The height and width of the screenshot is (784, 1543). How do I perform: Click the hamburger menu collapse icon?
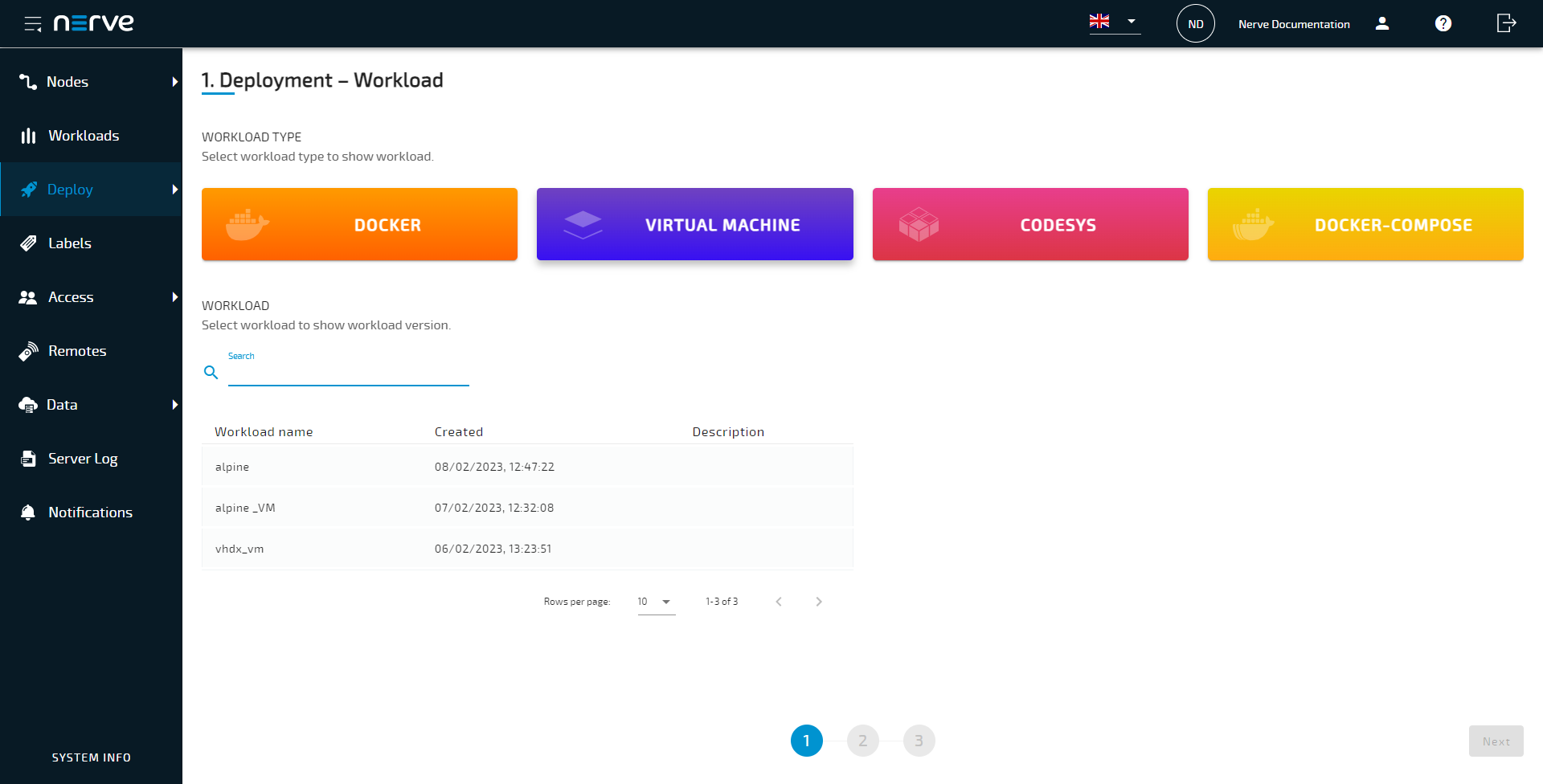click(32, 23)
